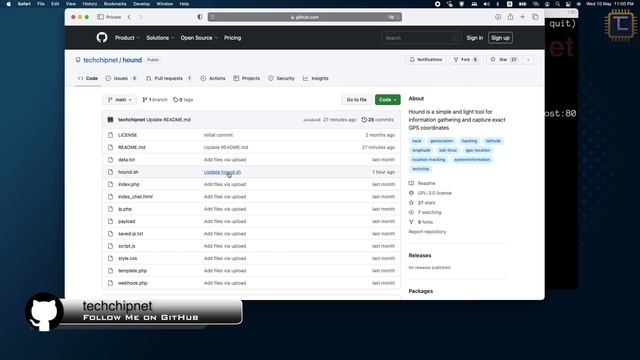Click the Safari address bar
Image resolution: width=640 pixels, height=360 pixels.
[304, 17]
